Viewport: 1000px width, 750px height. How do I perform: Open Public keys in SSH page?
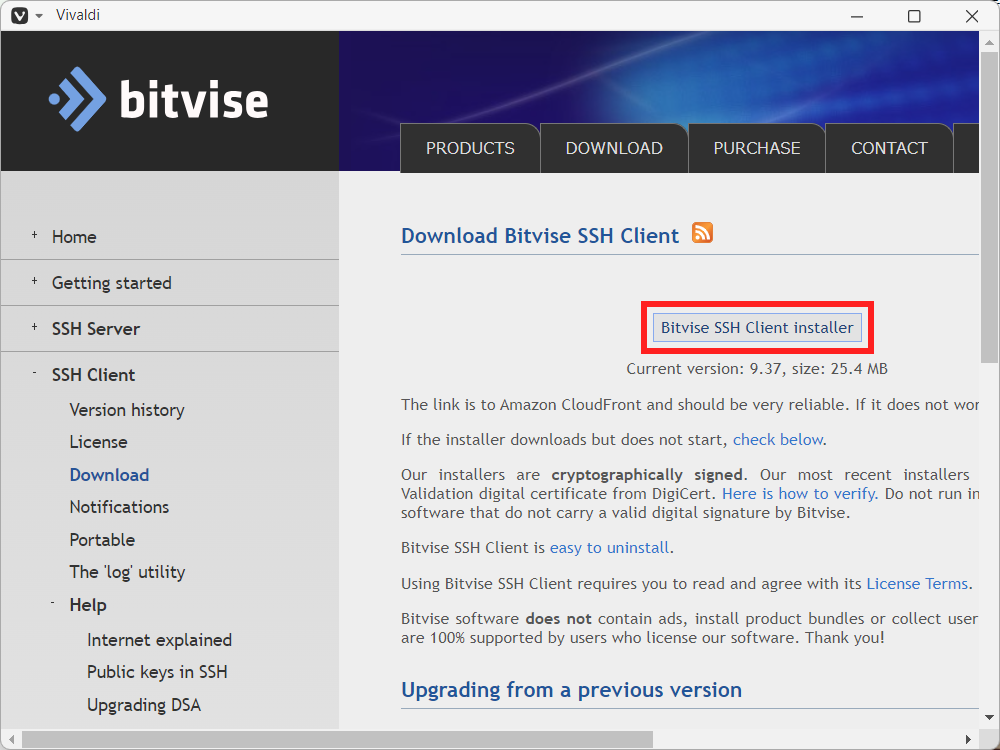coord(157,672)
